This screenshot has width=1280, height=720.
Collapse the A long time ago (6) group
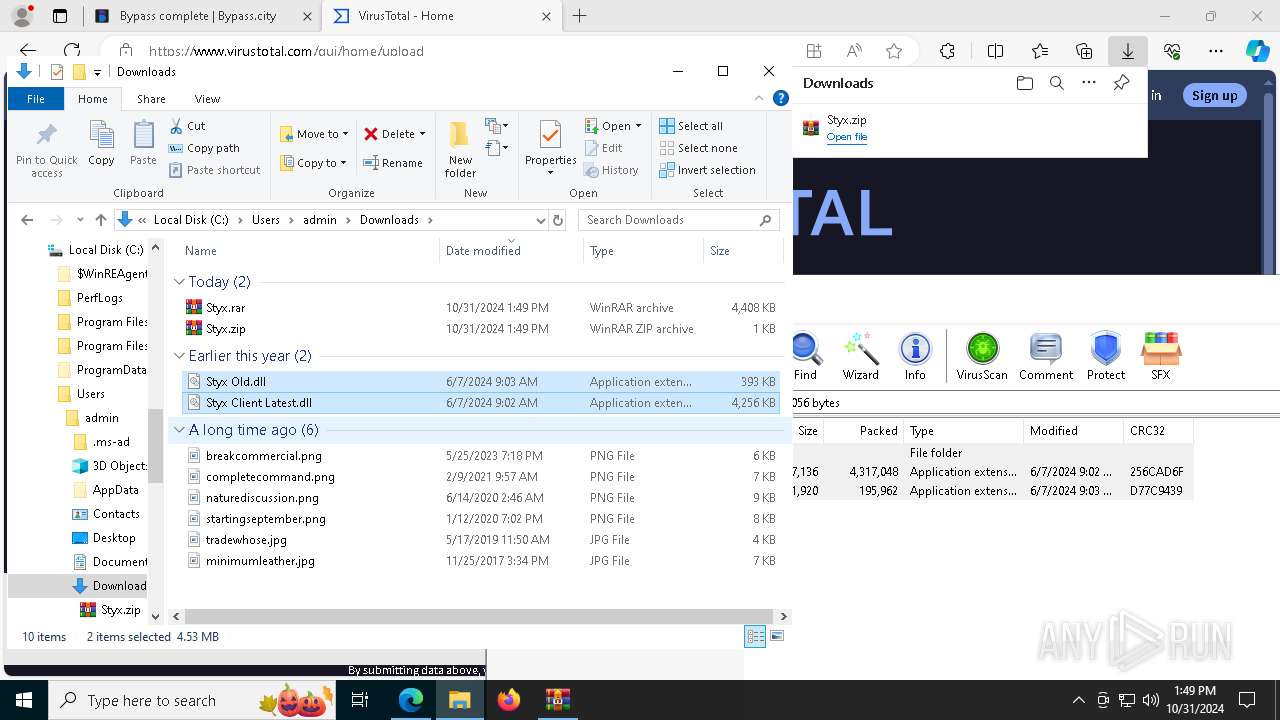click(x=179, y=430)
